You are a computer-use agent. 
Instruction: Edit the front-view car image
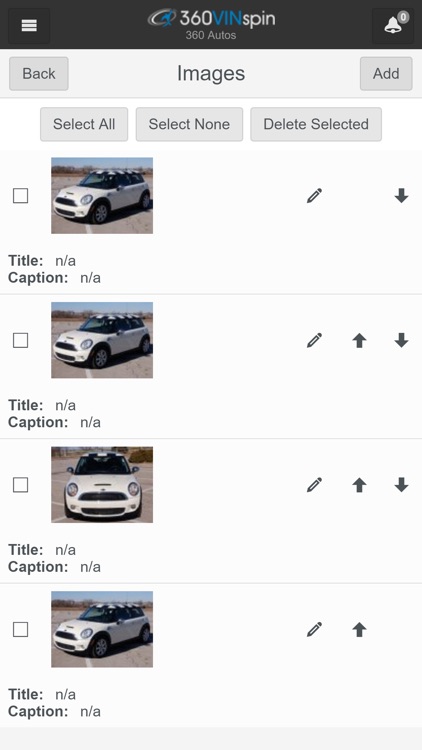[x=314, y=485]
